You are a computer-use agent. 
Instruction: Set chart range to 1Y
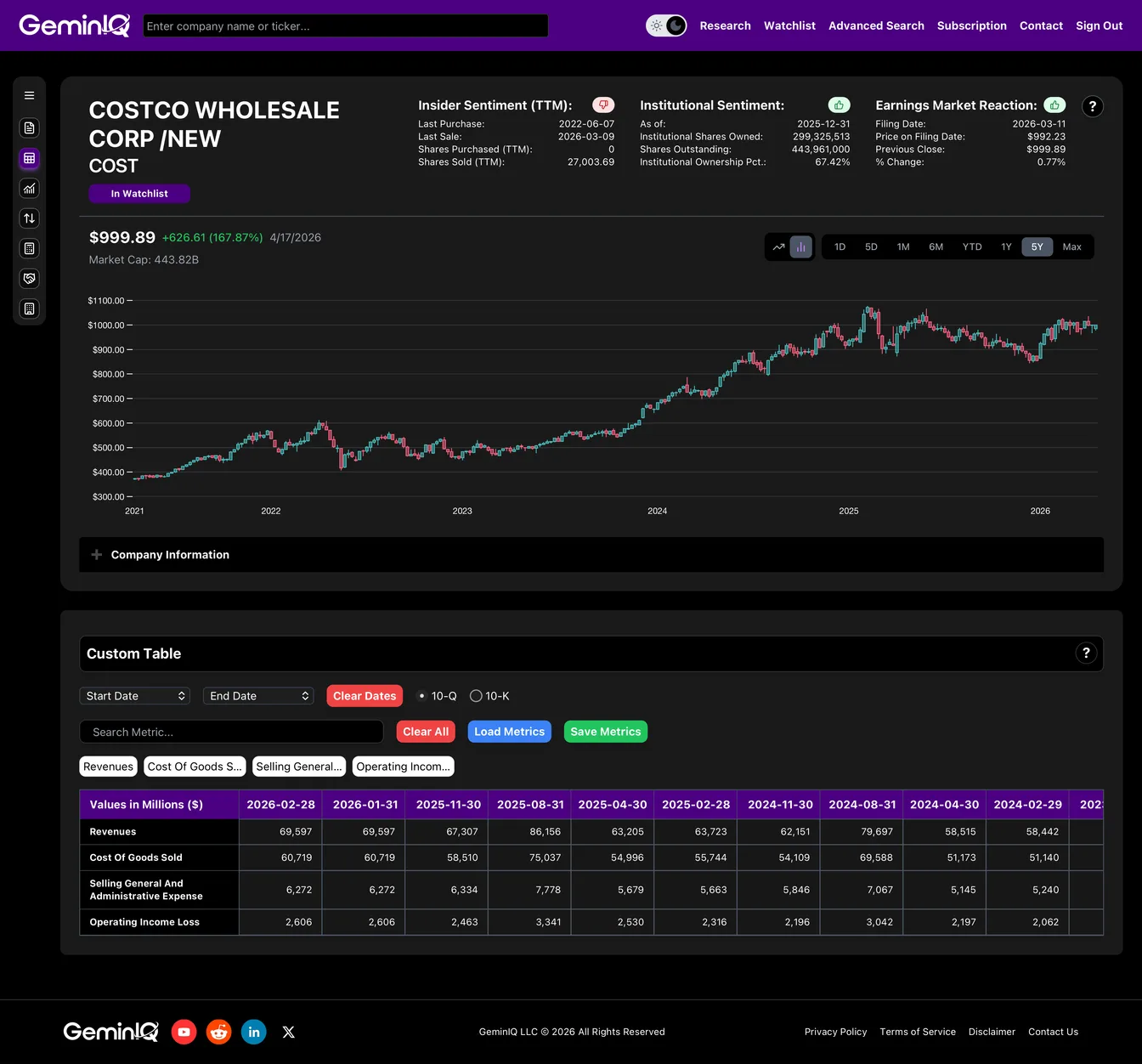1006,247
